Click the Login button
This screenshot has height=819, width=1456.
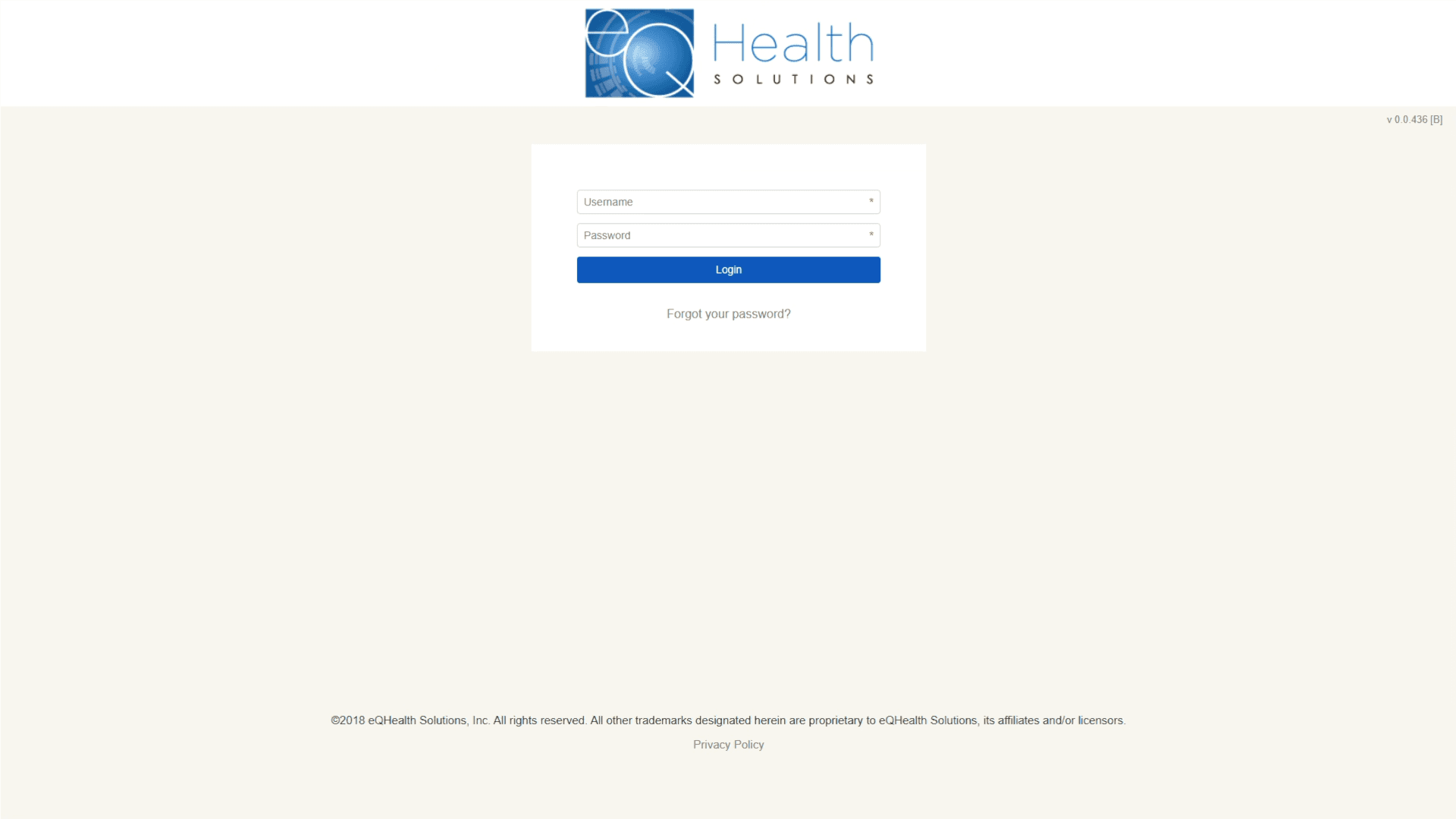728,269
